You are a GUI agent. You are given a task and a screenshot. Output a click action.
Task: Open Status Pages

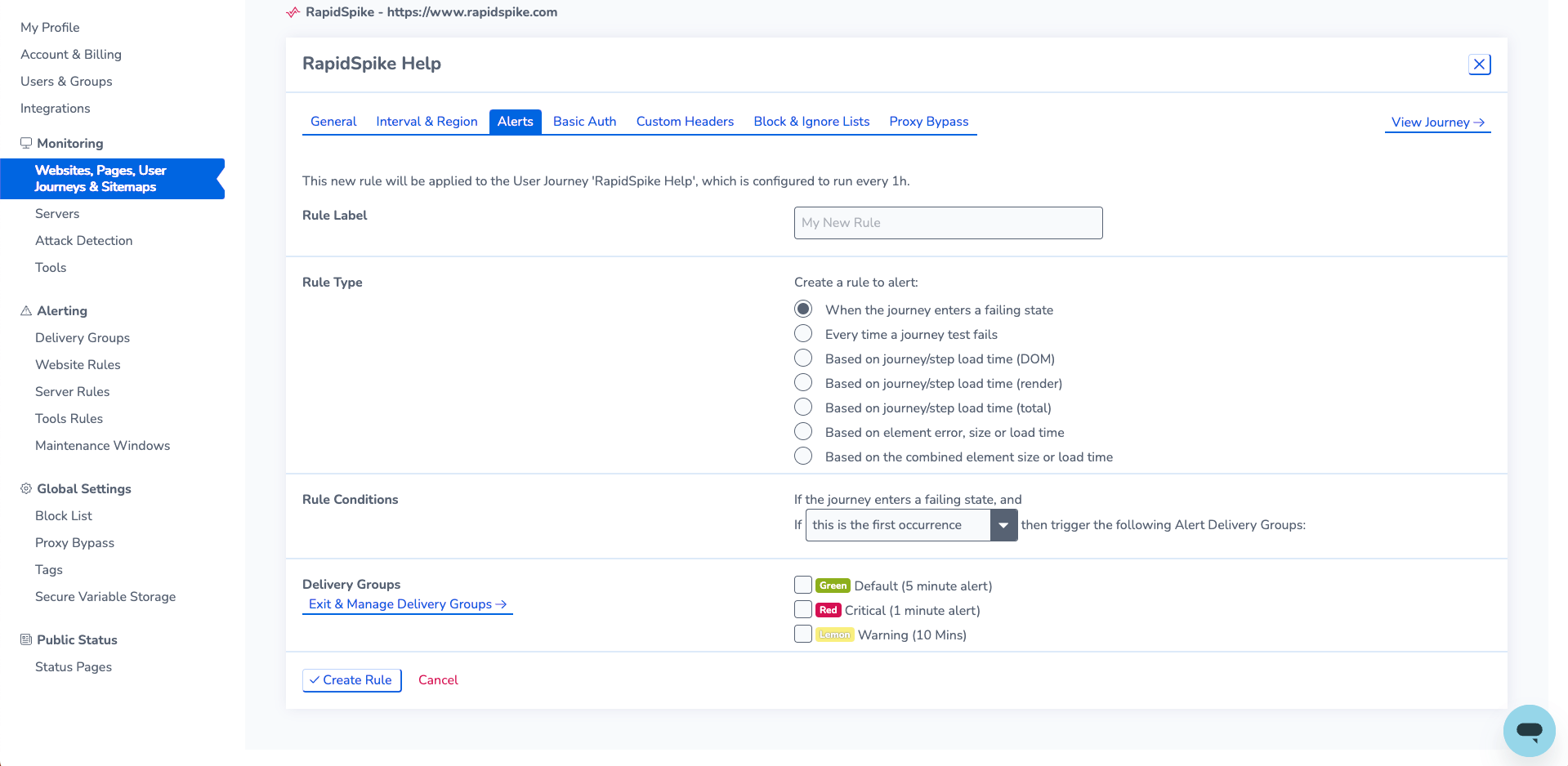(74, 667)
